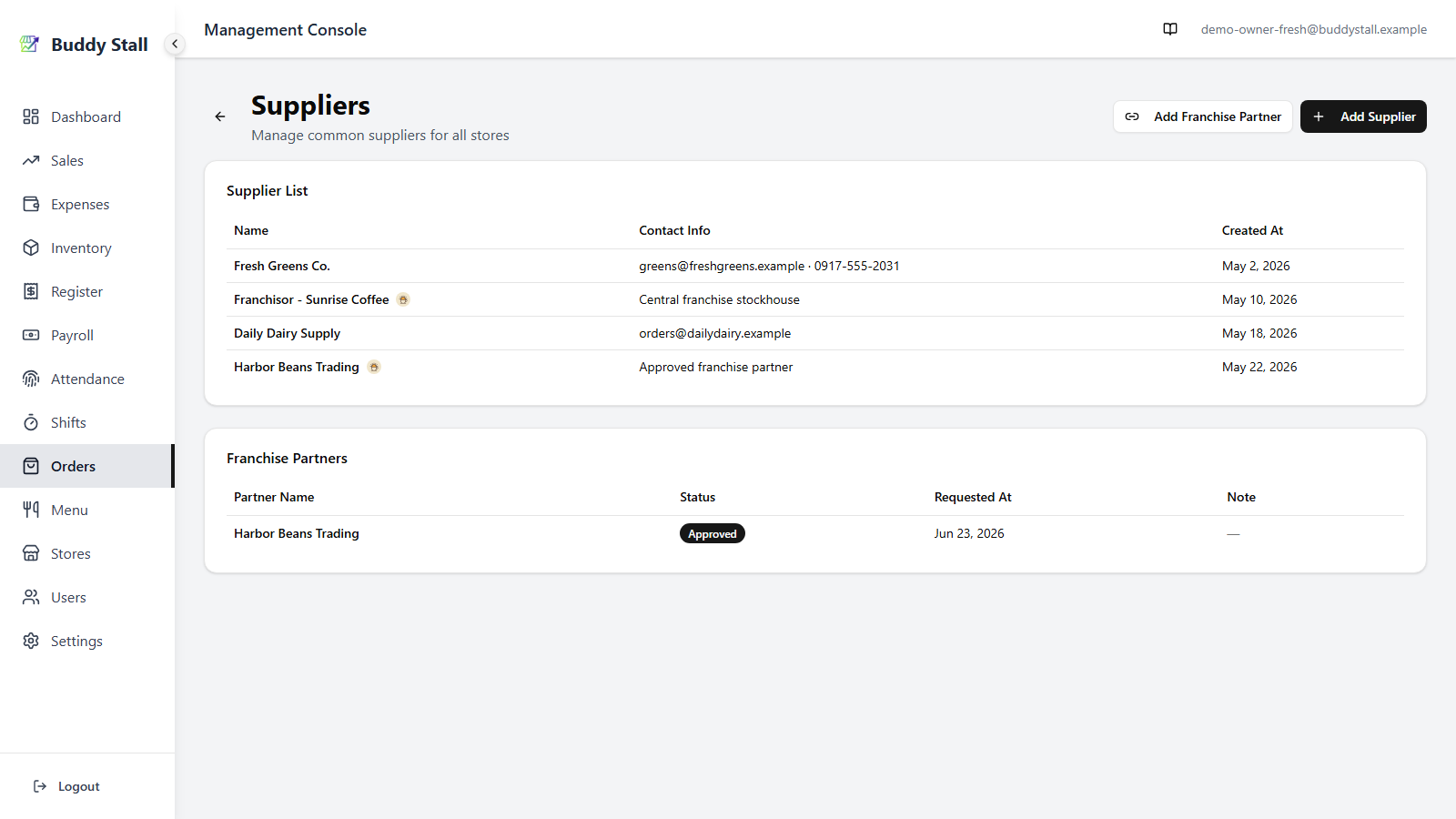Open the Dashboard page
Image resolution: width=1456 pixels, height=819 pixels.
tap(87, 116)
